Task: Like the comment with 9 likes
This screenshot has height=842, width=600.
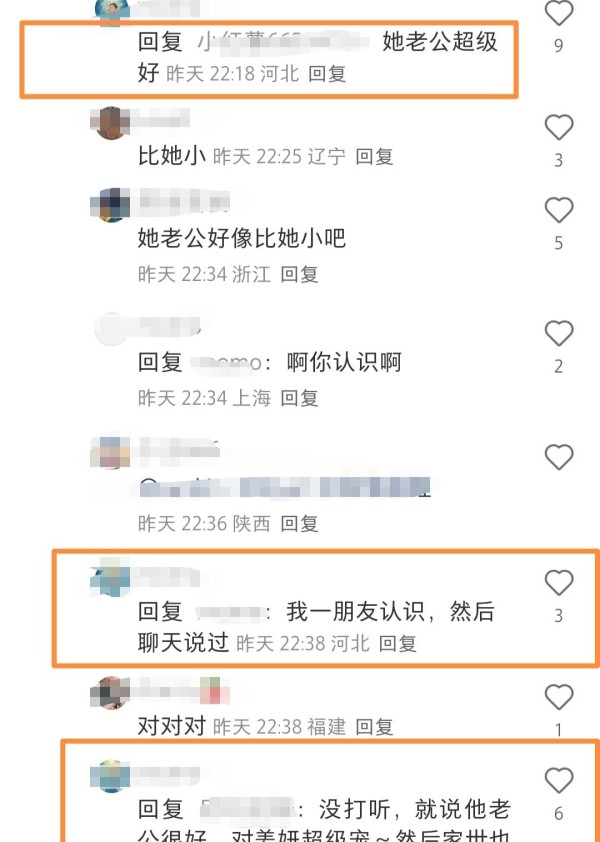Action: [559, 12]
